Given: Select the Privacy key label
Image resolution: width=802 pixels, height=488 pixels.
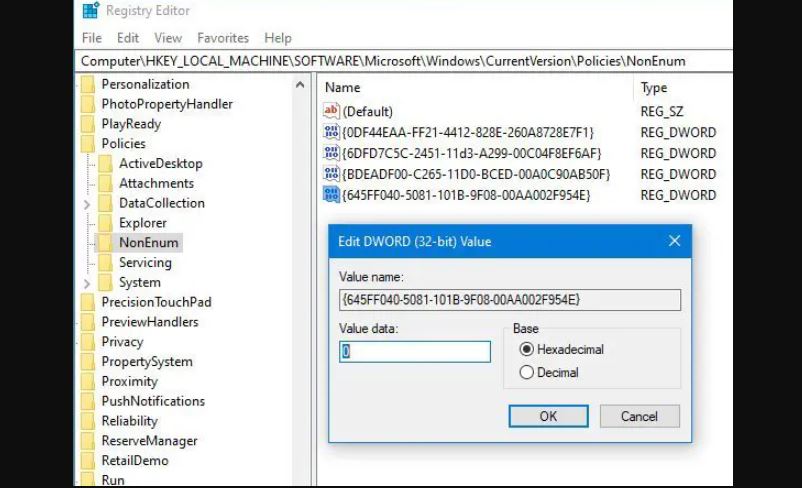Looking at the screenshot, I should click(122, 342).
